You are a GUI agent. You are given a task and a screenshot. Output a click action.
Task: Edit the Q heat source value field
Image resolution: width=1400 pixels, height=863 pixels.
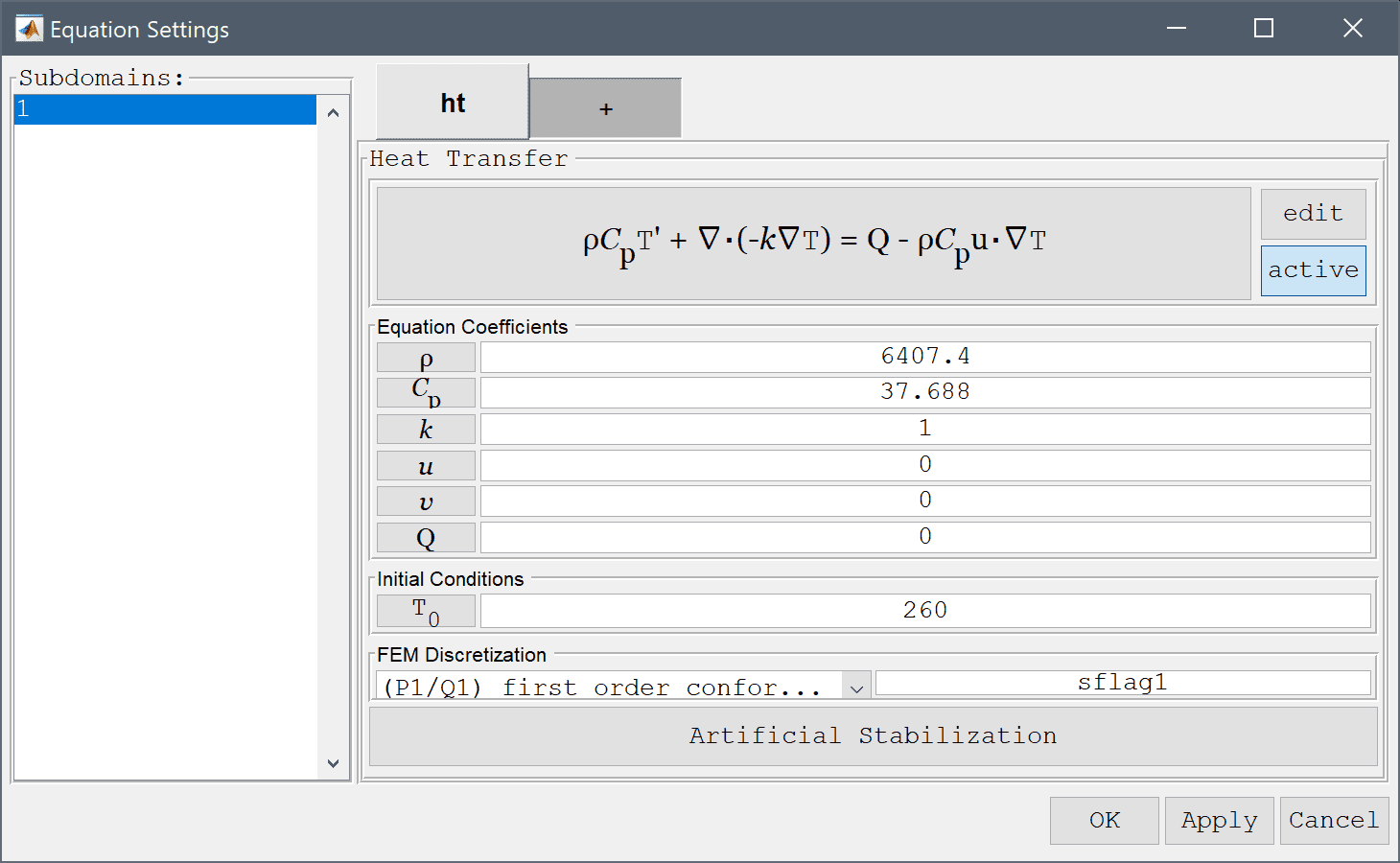point(925,537)
